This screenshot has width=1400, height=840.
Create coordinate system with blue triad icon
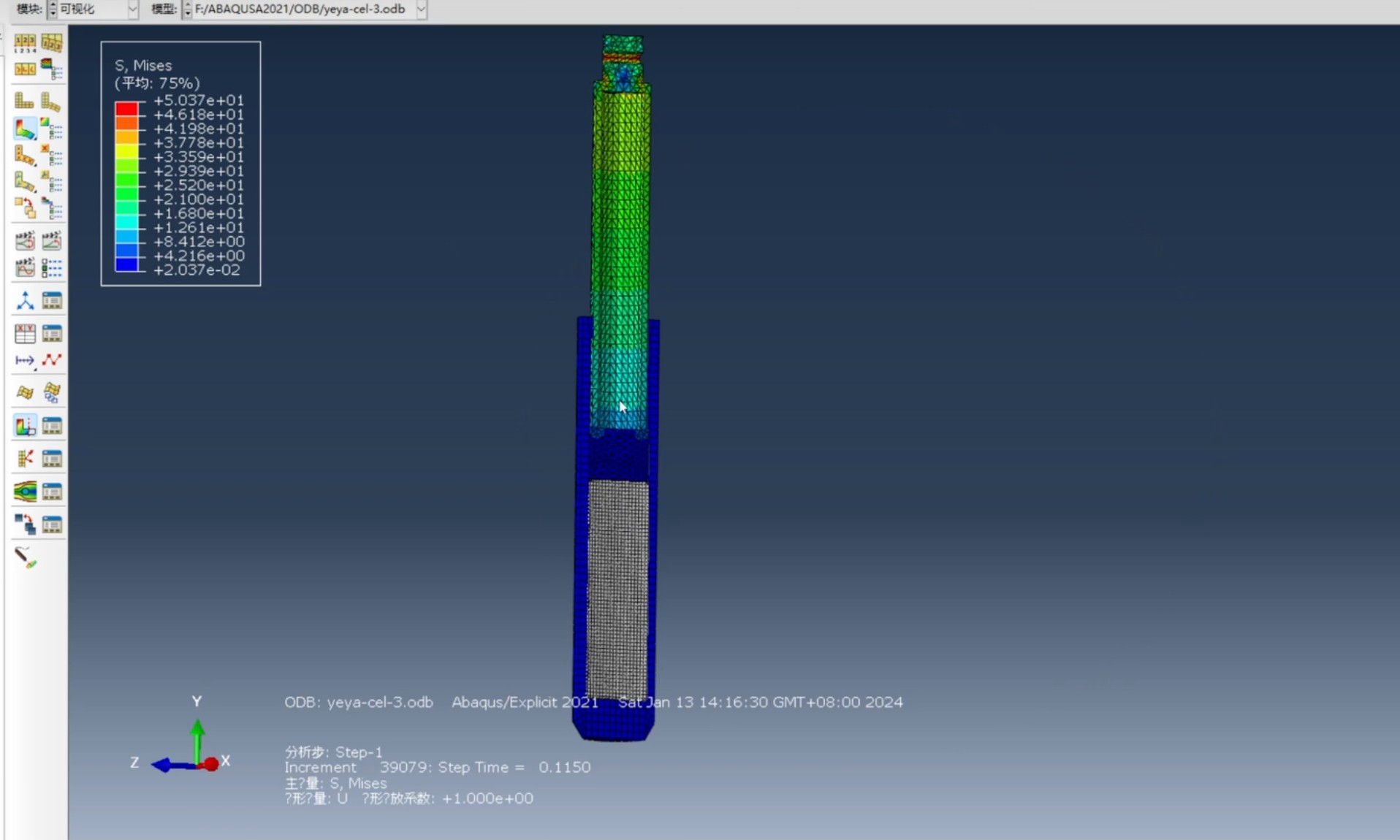click(25, 300)
